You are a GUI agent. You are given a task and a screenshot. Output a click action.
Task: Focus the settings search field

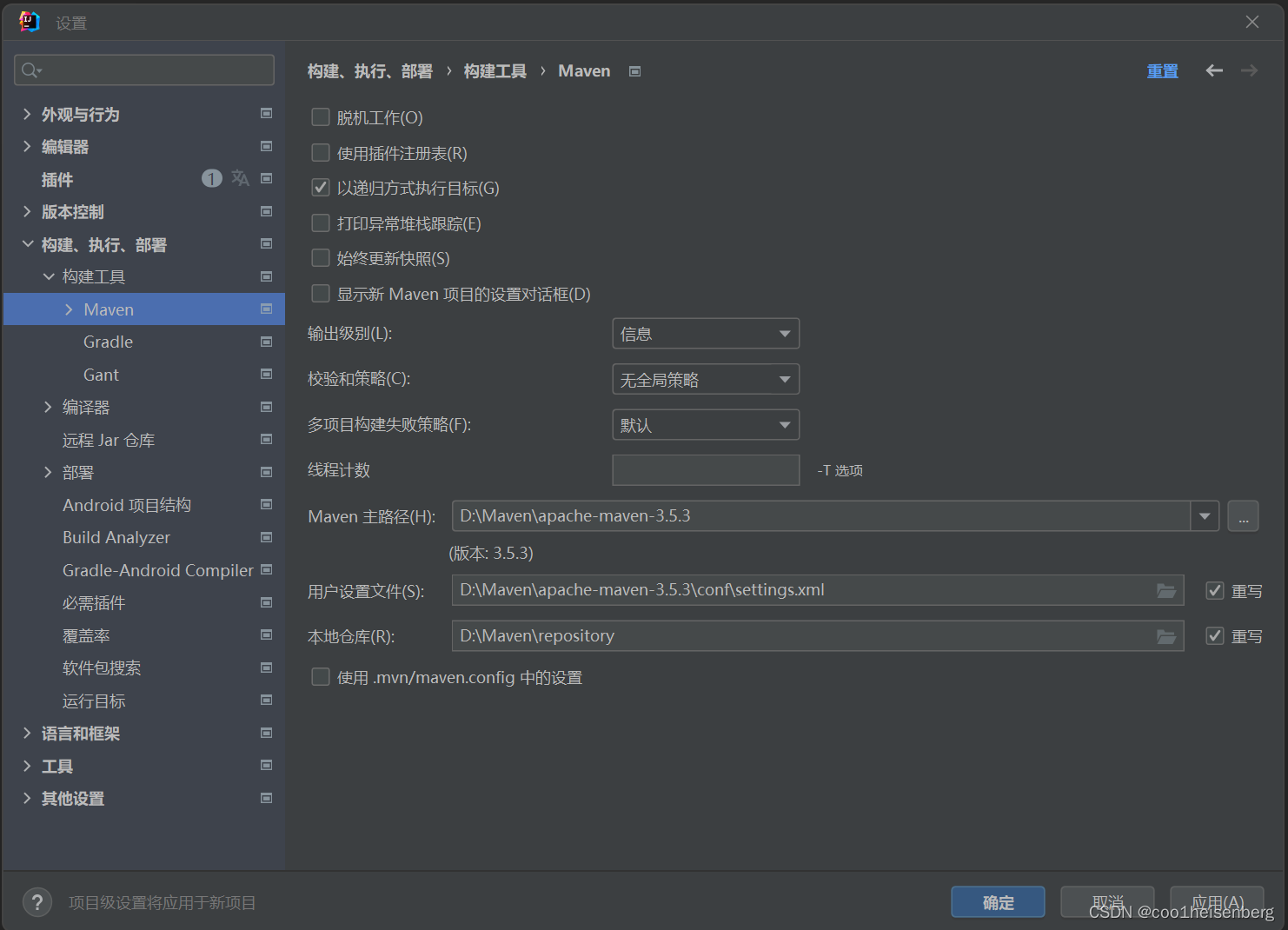144,70
